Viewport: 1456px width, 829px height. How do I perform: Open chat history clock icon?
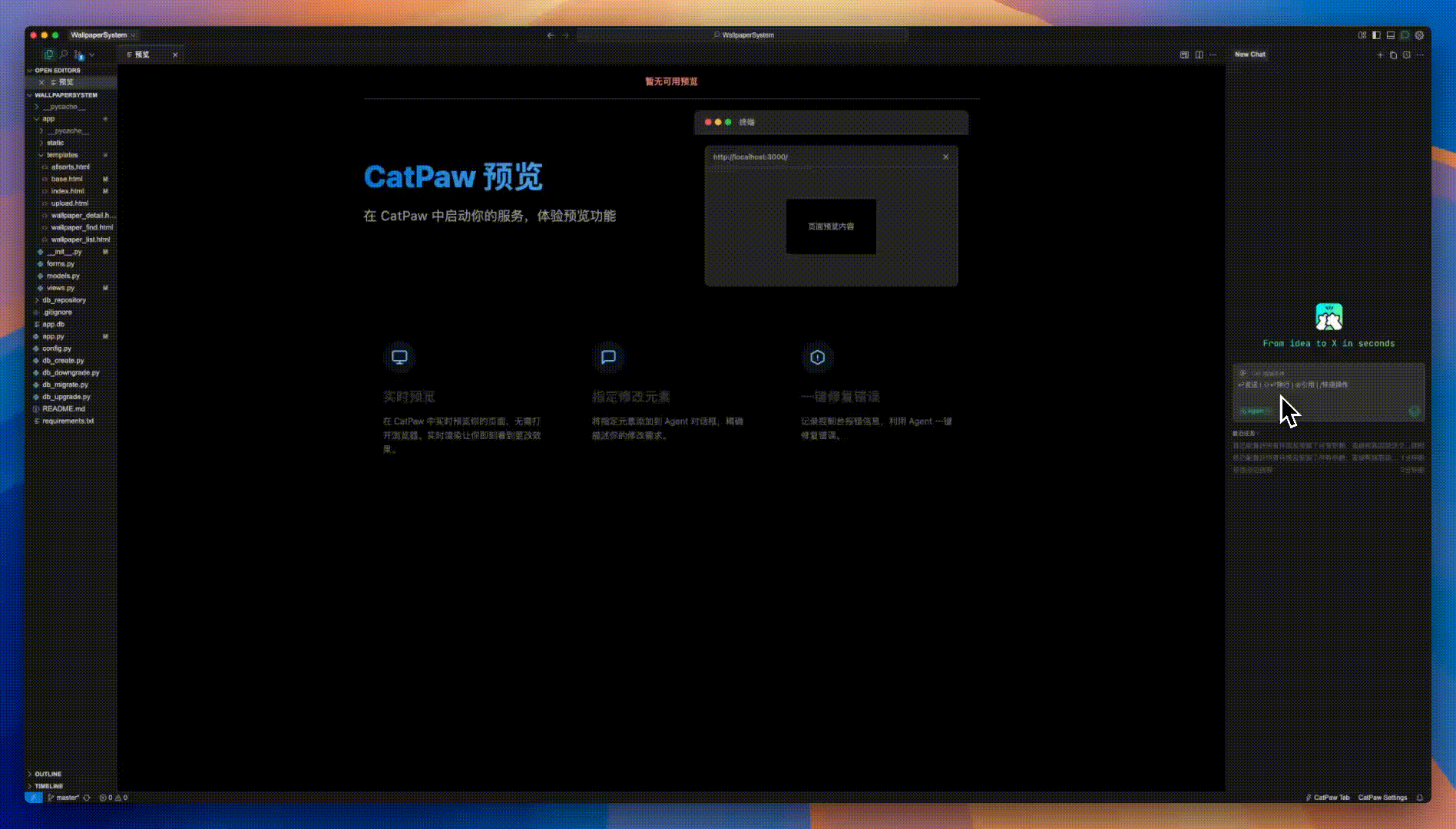(1406, 55)
